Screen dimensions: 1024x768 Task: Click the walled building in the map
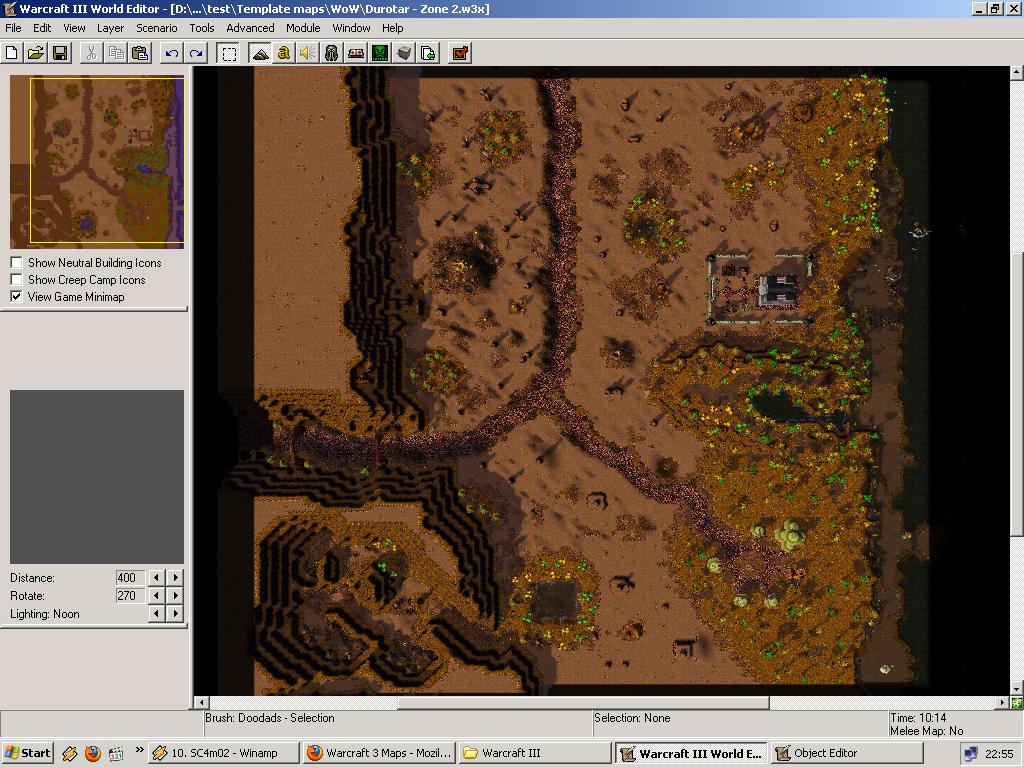(760, 289)
